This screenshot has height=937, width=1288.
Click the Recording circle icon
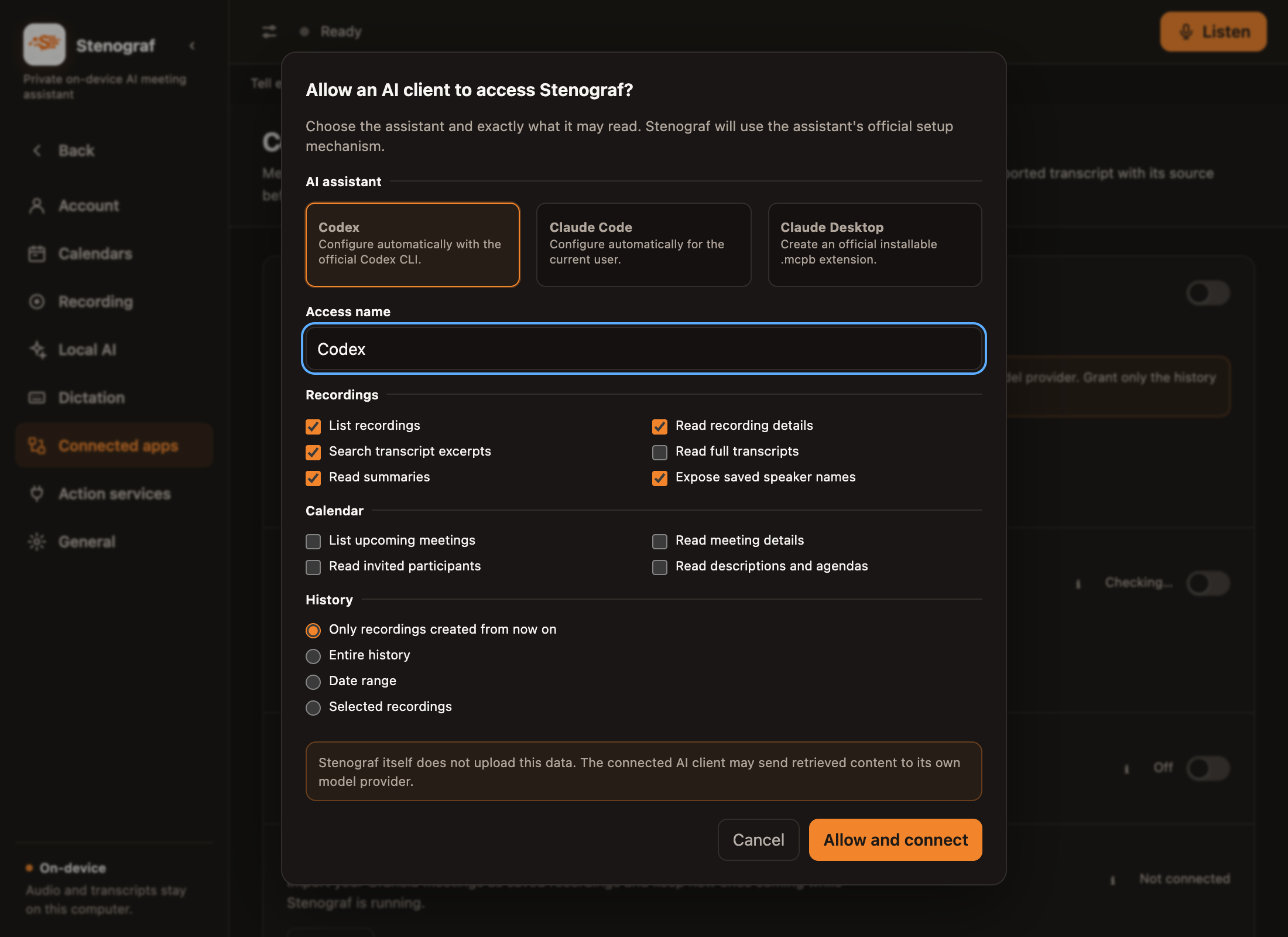(37, 302)
